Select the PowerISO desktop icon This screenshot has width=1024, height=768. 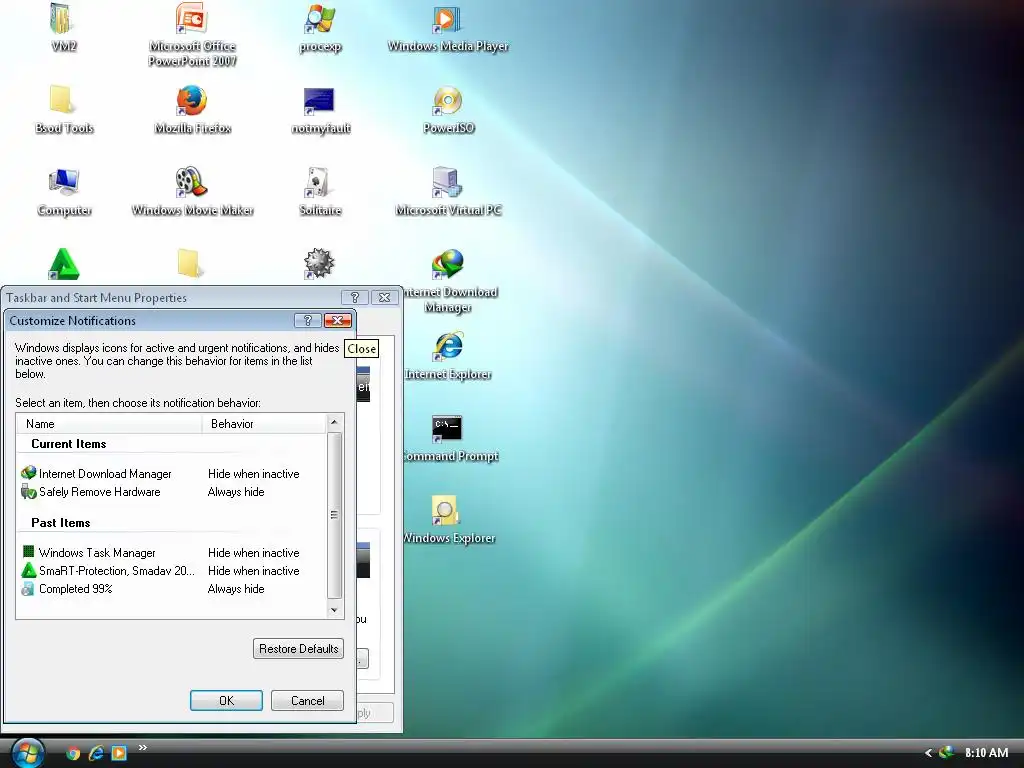(448, 108)
